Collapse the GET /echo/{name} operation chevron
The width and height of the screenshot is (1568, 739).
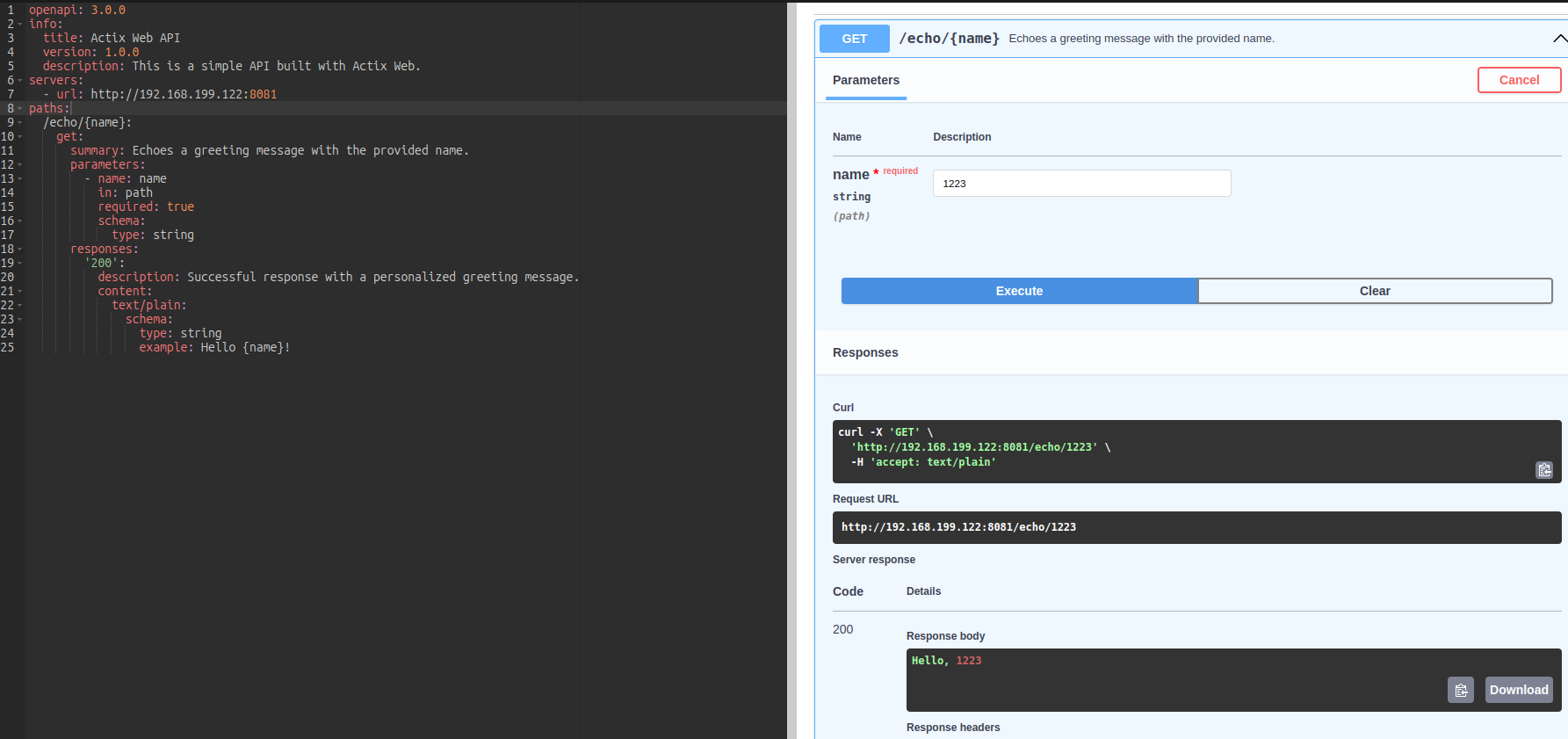[1559, 39]
